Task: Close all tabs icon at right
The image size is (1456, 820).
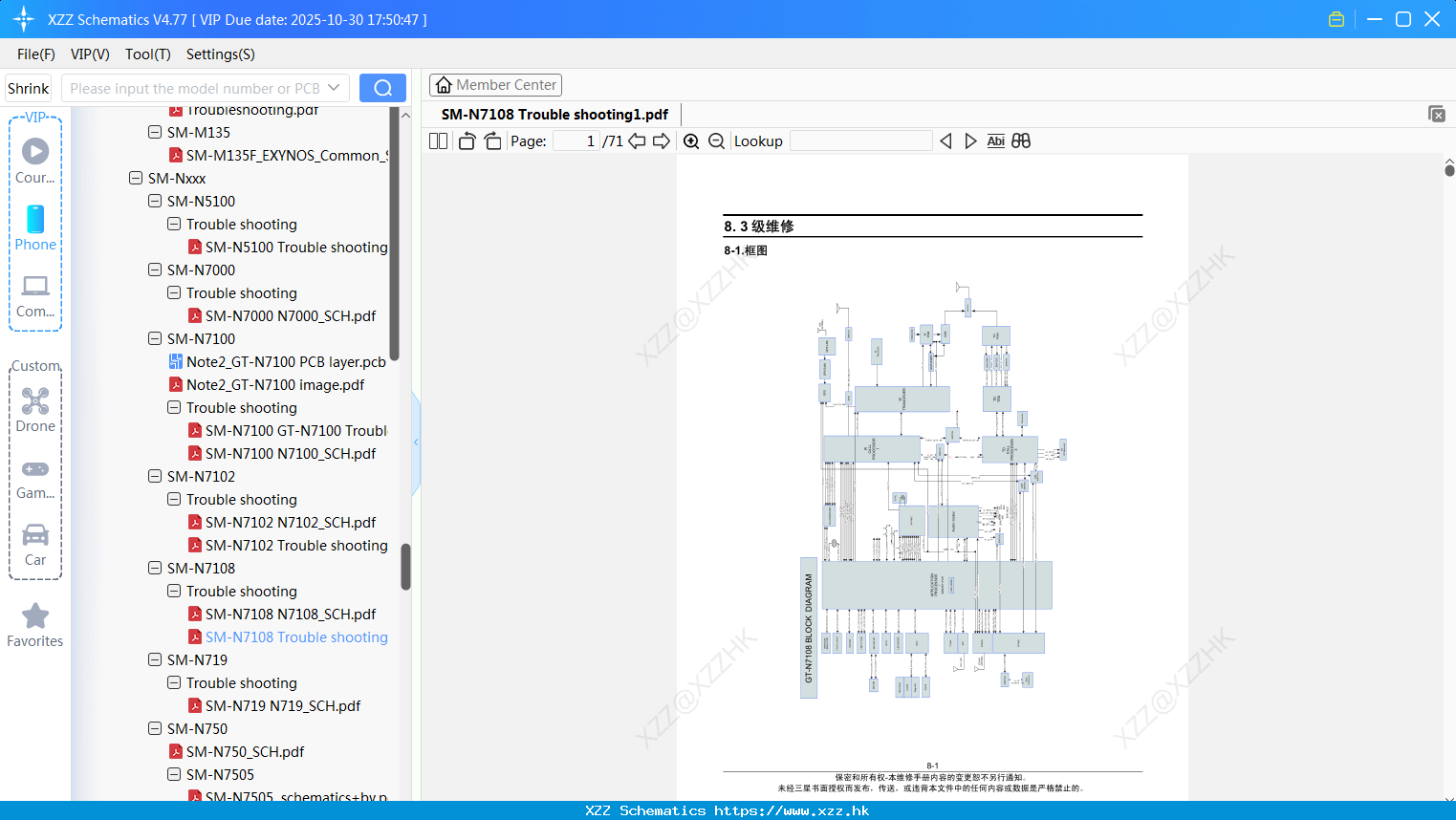Action: click(1437, 114)
